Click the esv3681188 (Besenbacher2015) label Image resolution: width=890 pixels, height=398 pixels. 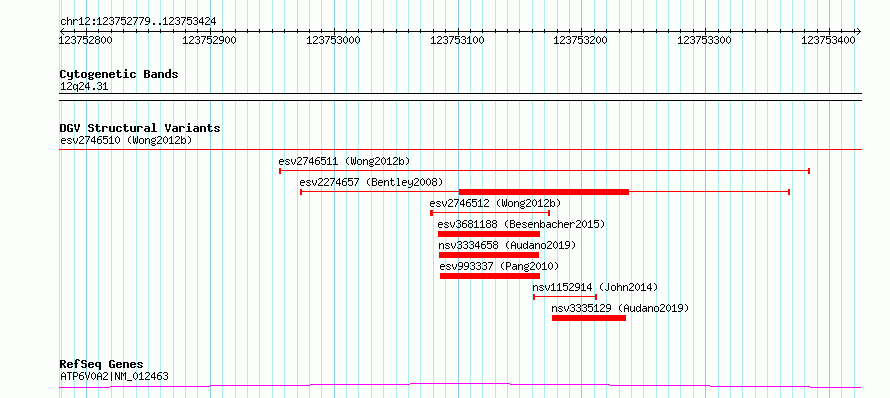(521, 224)
